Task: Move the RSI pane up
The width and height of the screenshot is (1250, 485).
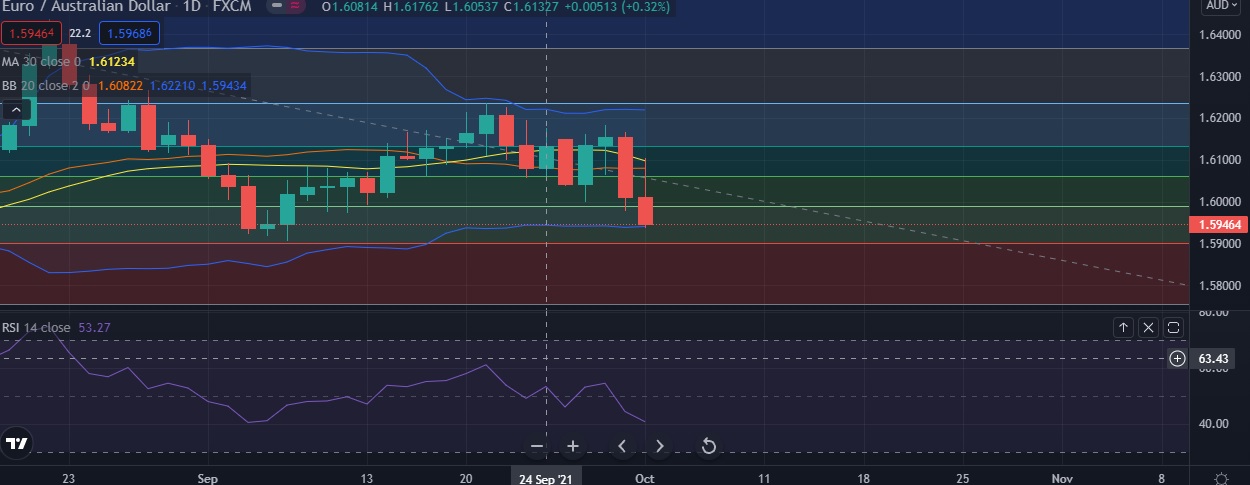Action: pos(1123,327)
